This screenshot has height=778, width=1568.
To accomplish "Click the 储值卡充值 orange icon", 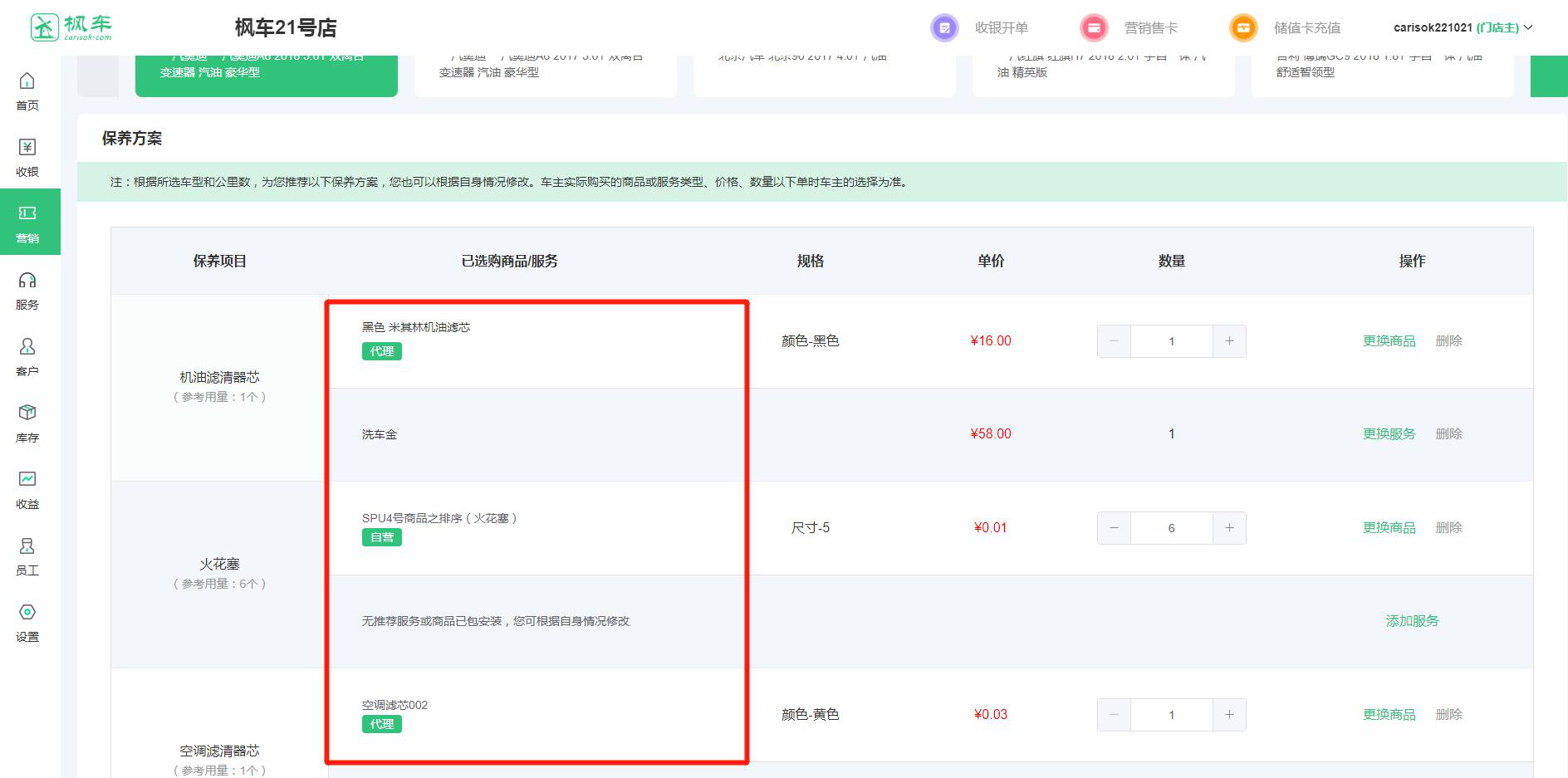I will pyautogui.click(x=1243, y=27).
